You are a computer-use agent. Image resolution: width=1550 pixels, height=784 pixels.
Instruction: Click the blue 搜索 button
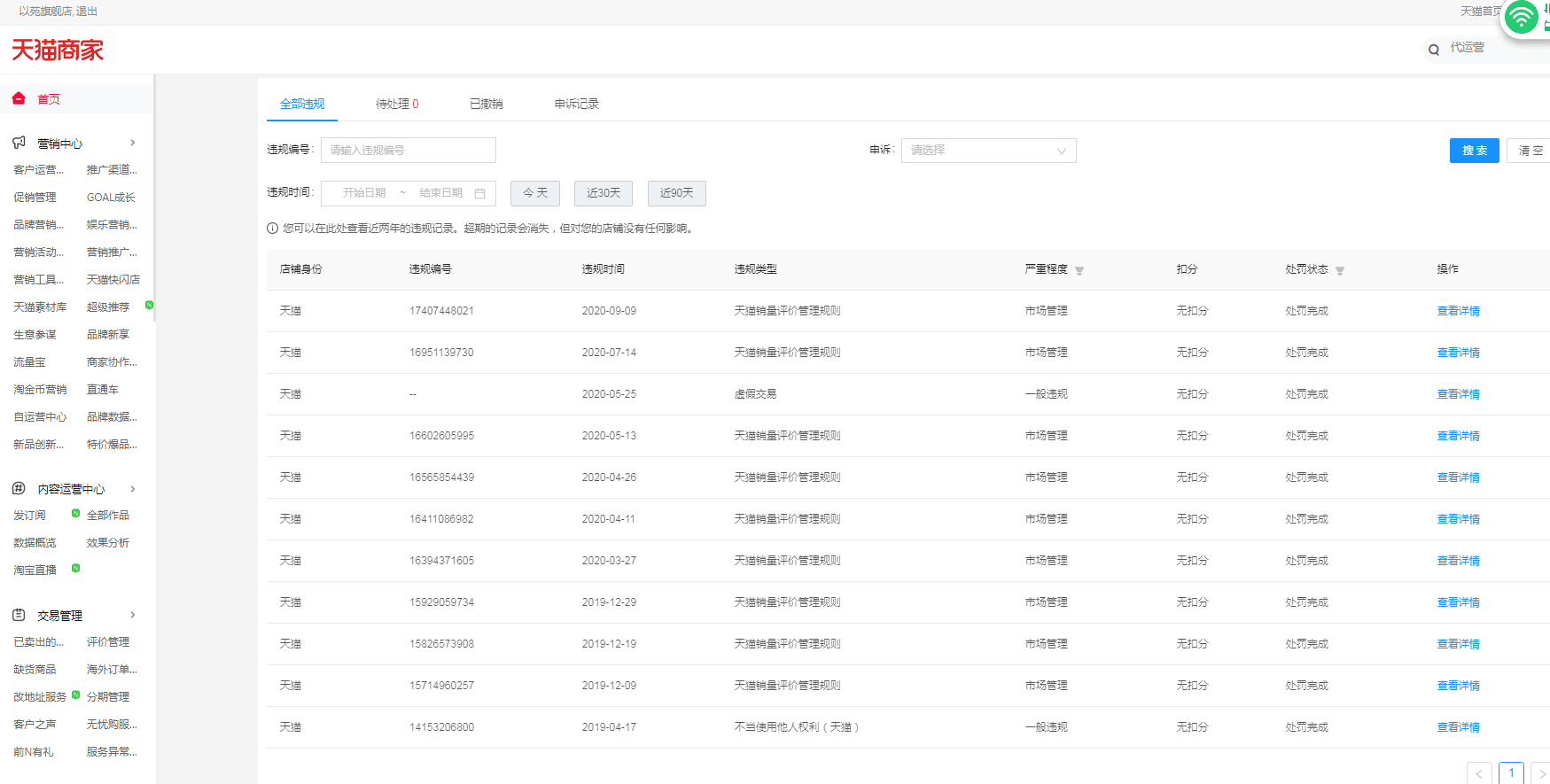pos(1475,151)
